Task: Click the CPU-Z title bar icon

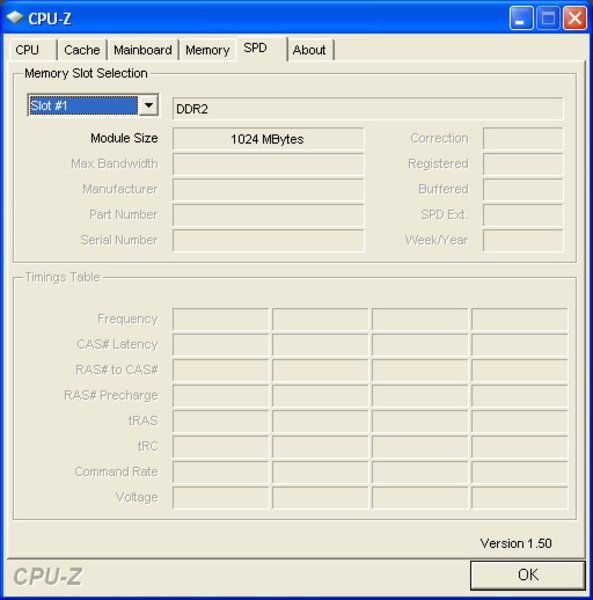Action: [15, 18]
